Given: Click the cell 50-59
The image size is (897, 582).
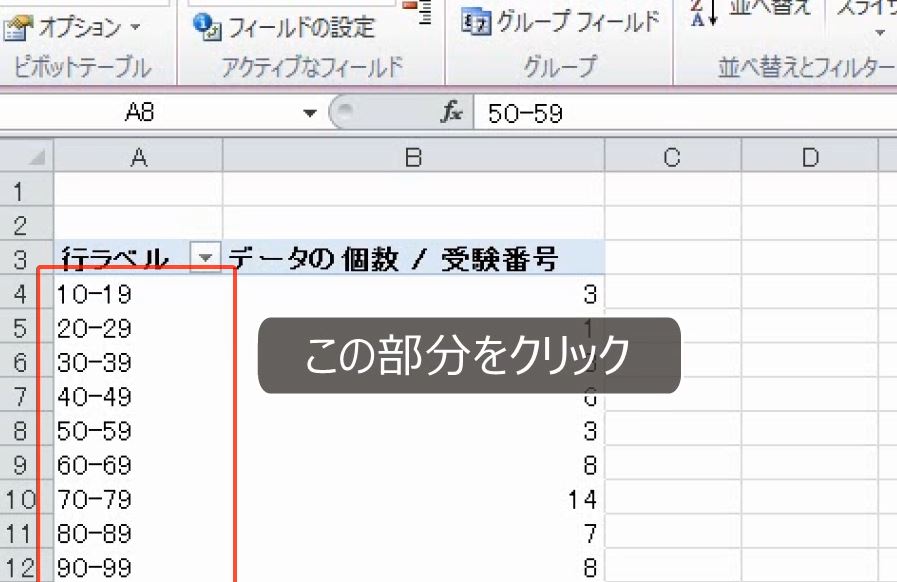Looking at the screenshot, I should click(x=138, y=430).
